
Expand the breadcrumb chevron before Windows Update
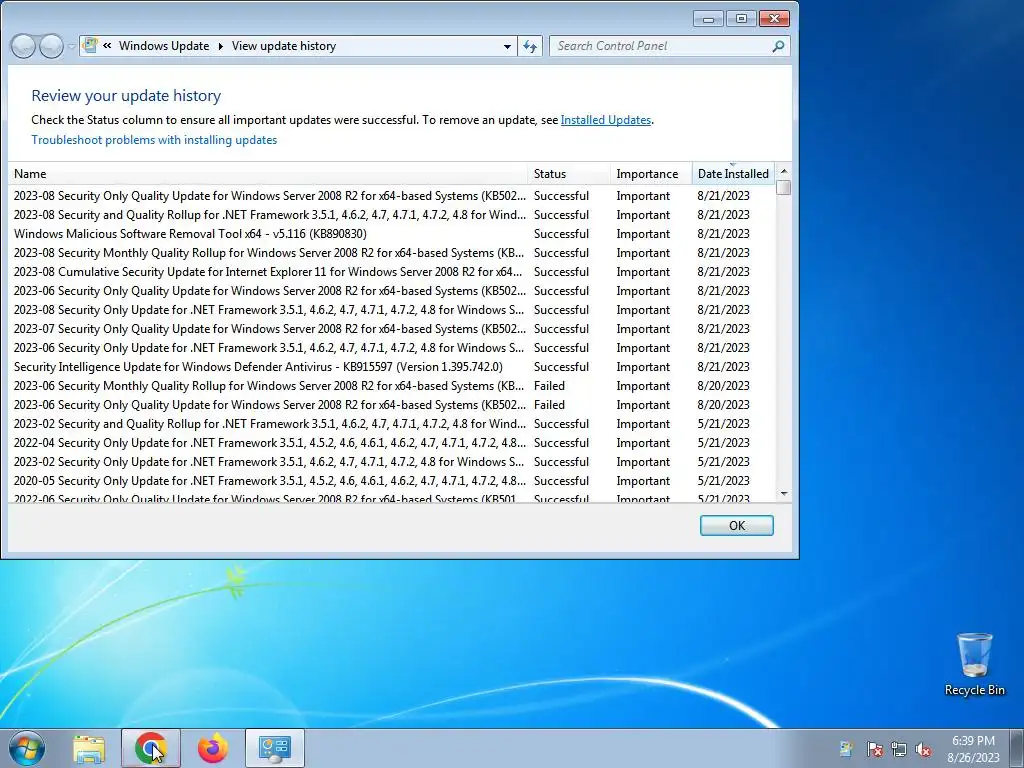click(106, 46)
